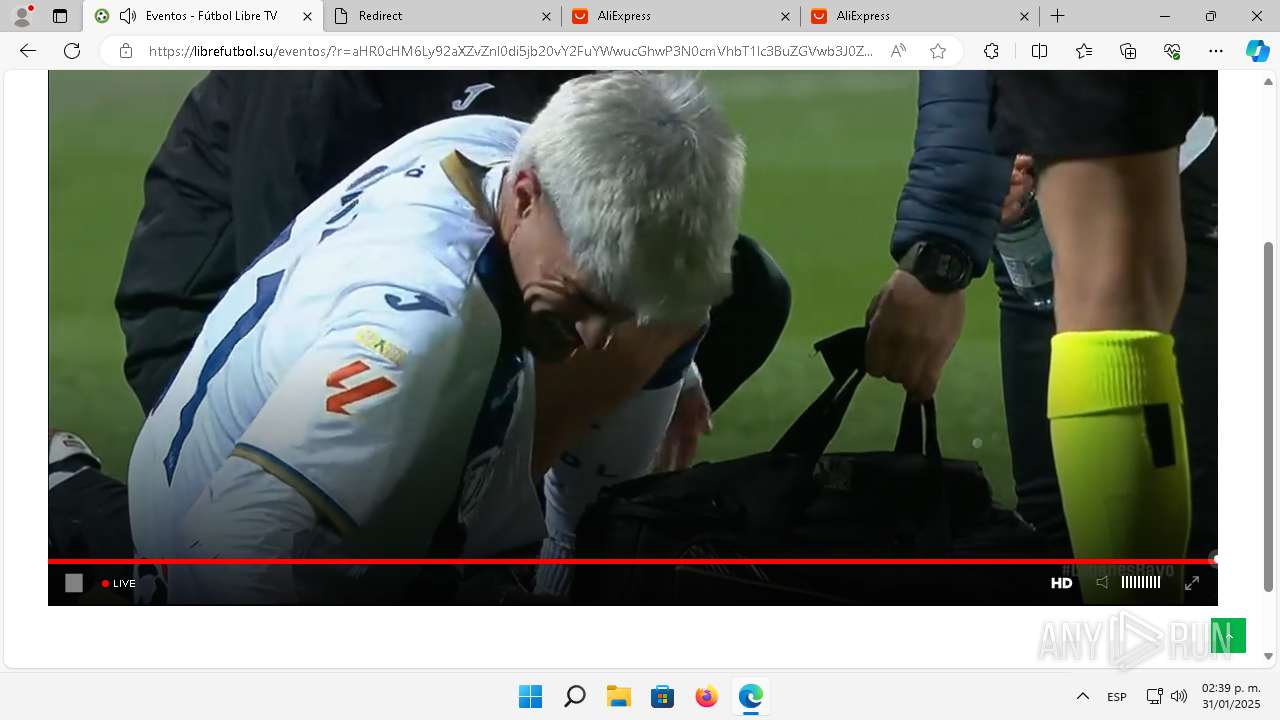This screenshot has height=720, width=1280.
Task: Open Windows Search from taskbar
Action: pyautogui.click(x=574, y=696)
